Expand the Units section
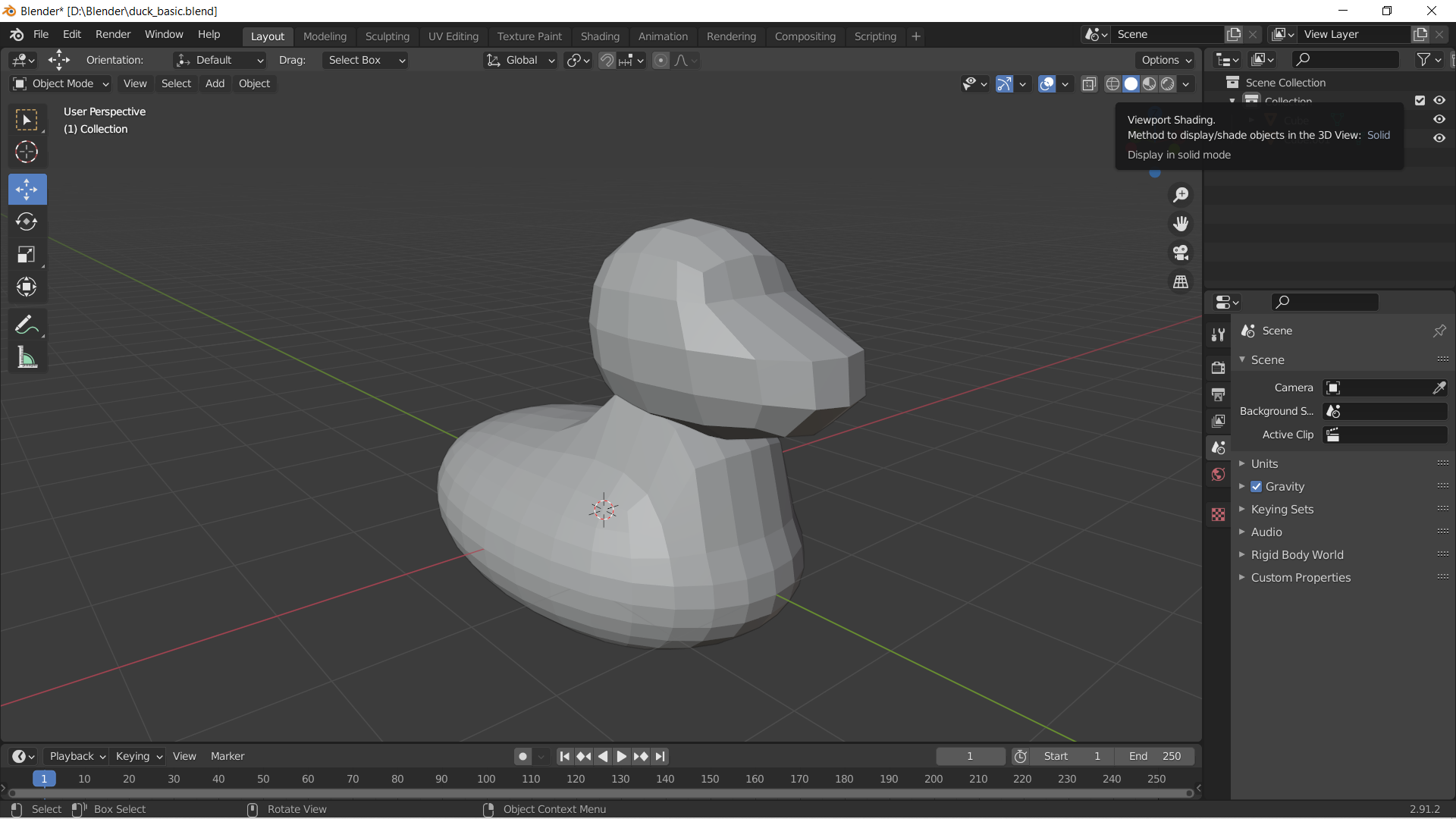The width and height of the screenshot is (1456, 819). pos(1263,463)
